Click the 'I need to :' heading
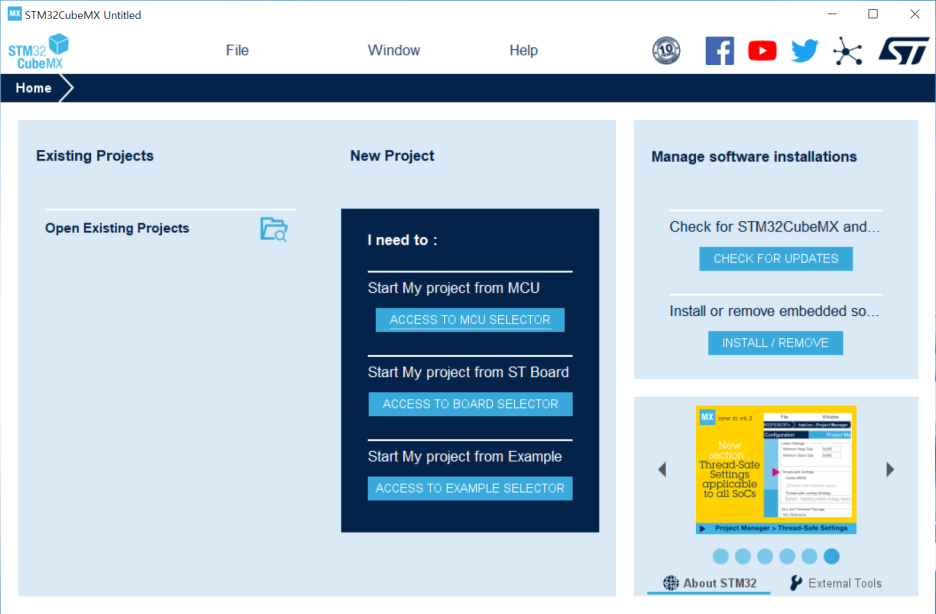This screenshot has height=614, width=936. pyautogui.click(x=402, y=240)
